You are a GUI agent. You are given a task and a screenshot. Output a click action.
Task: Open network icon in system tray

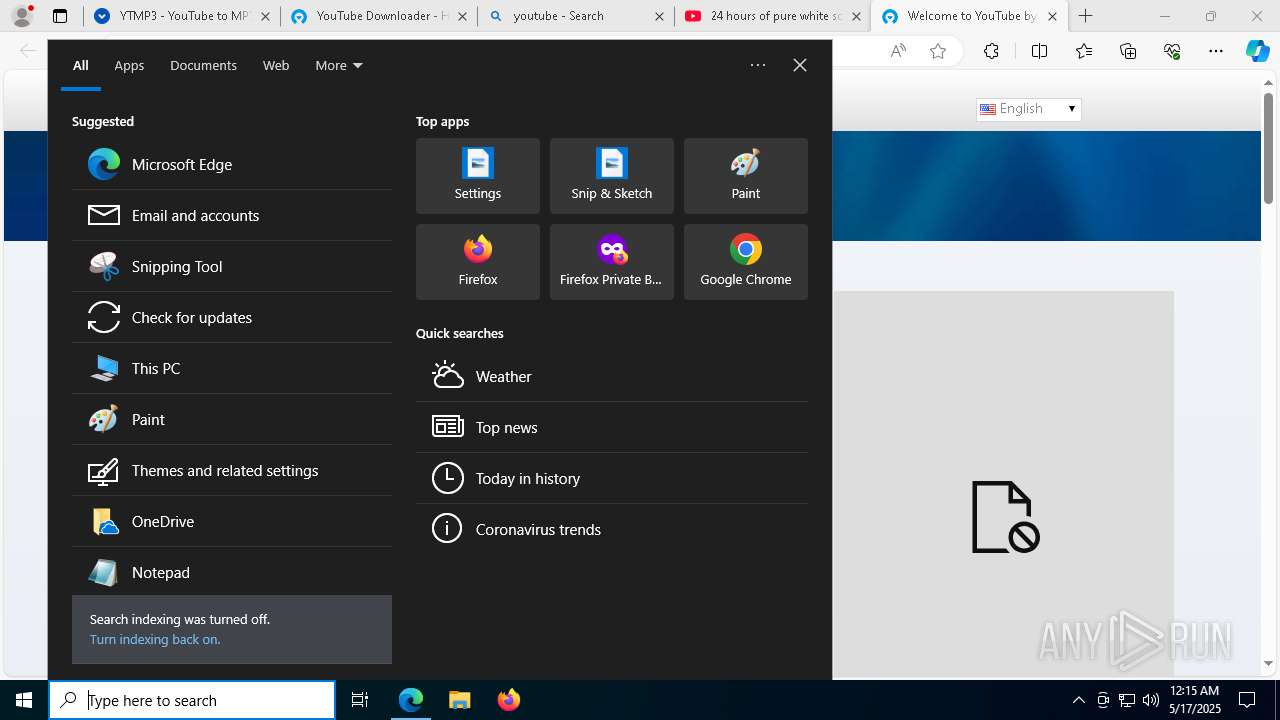[1127, 700]
